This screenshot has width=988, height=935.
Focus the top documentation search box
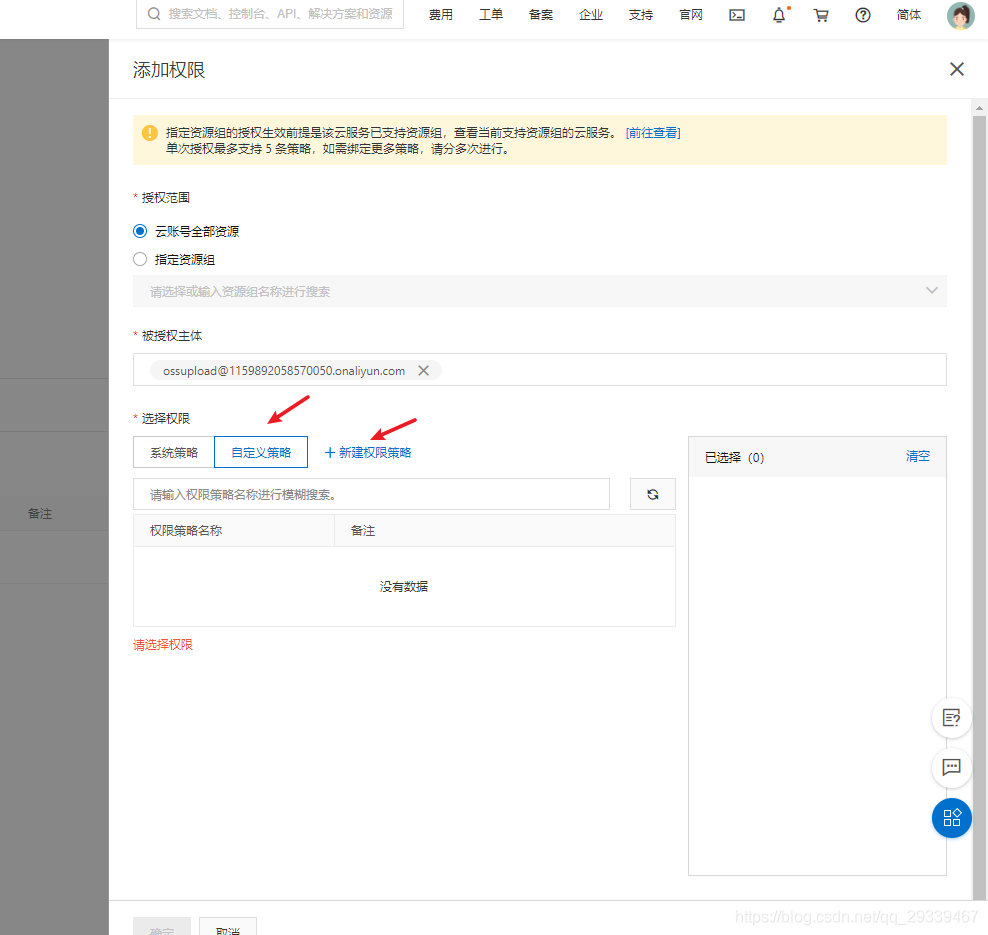pyautogui.click(x=270, y=14)
